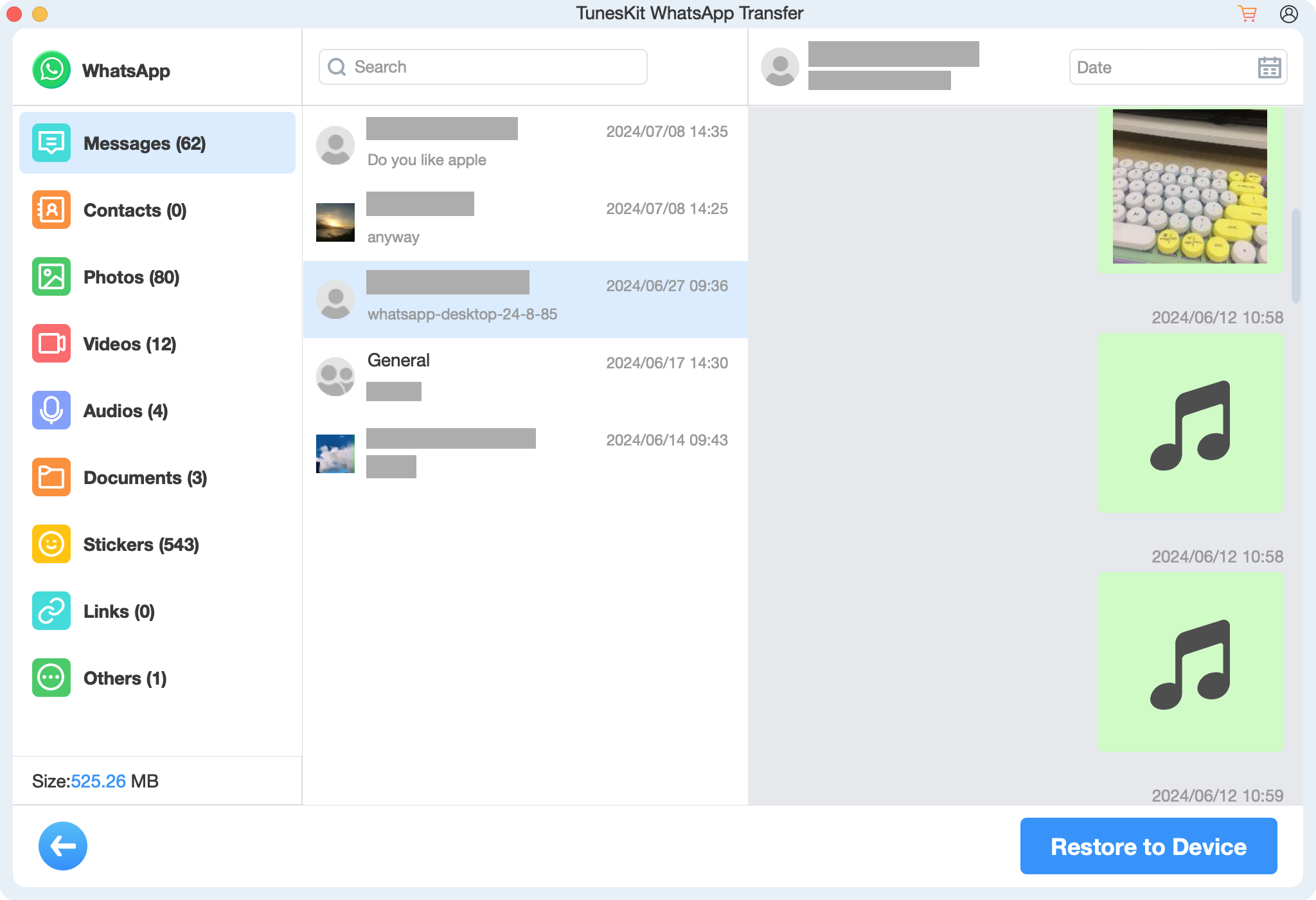
Task: Open the Videos category icon
Action: 51,343
